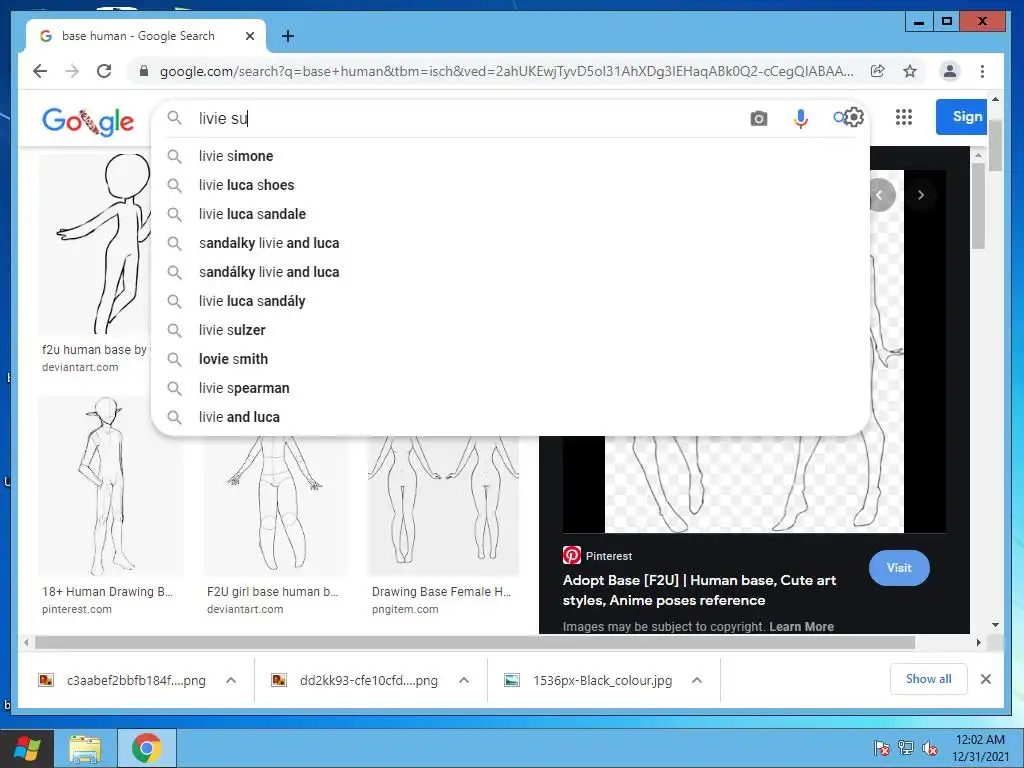The image size is (1024, 768).
Task: Go back to the previous page
Action: [x=40, y=71]
